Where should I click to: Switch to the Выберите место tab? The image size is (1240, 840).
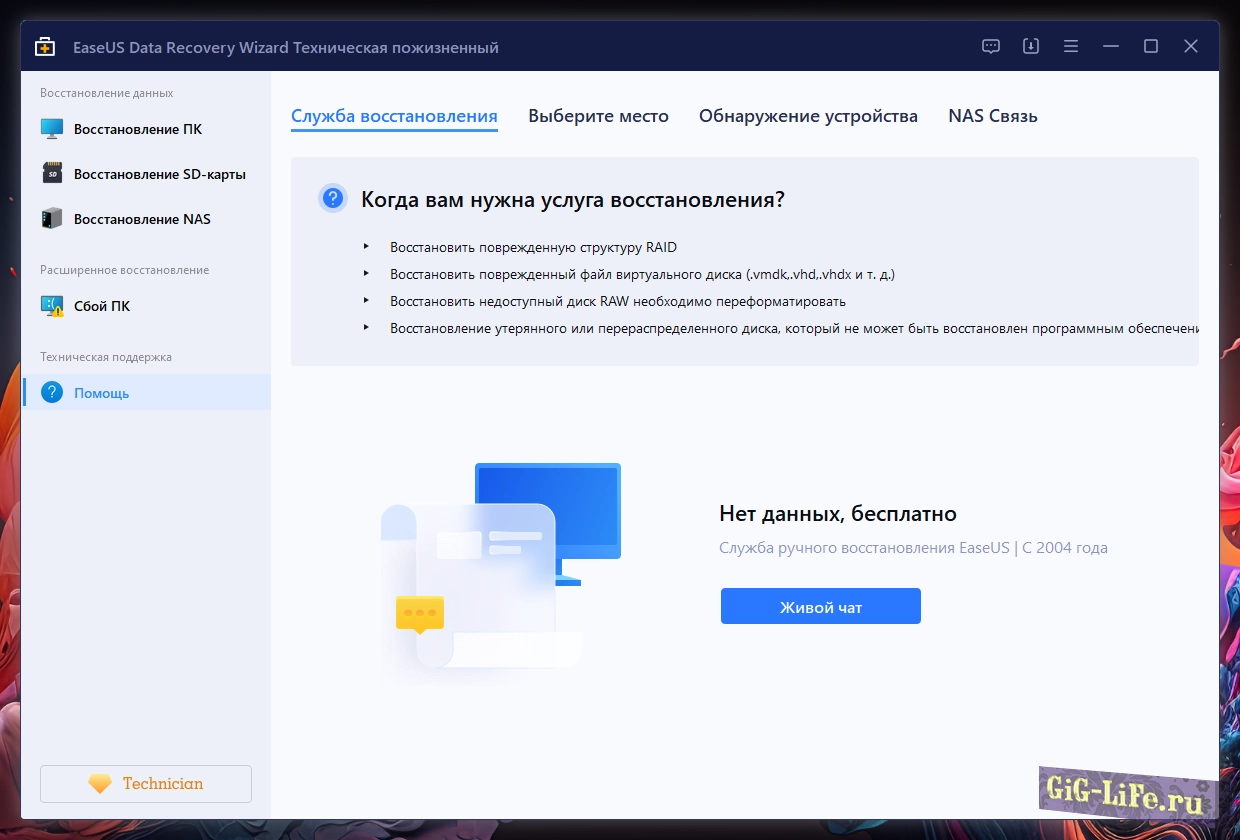click(x=598, y=116)
